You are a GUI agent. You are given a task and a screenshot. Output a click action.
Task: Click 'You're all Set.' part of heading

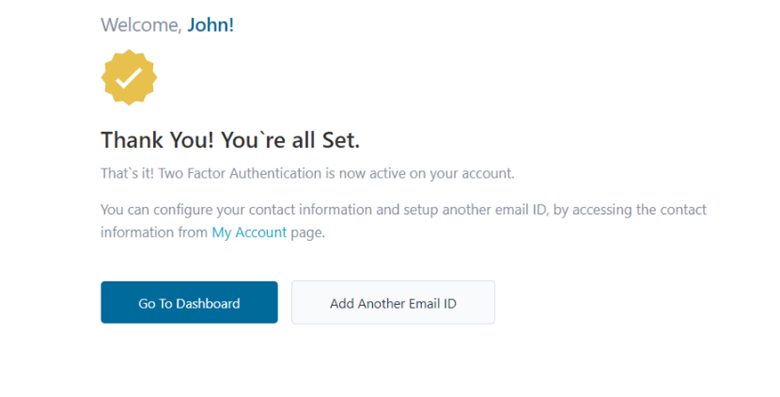point(290,140)
